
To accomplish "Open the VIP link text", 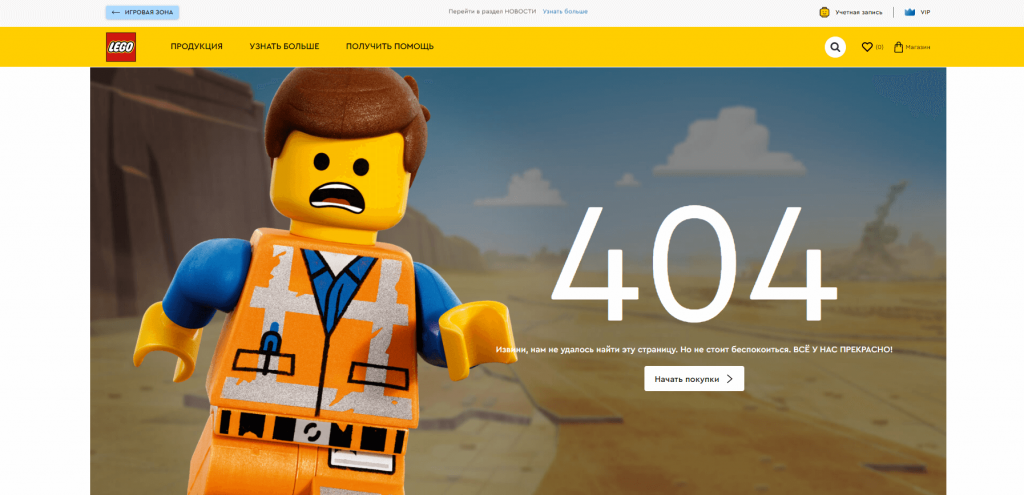I will (925, 12).
